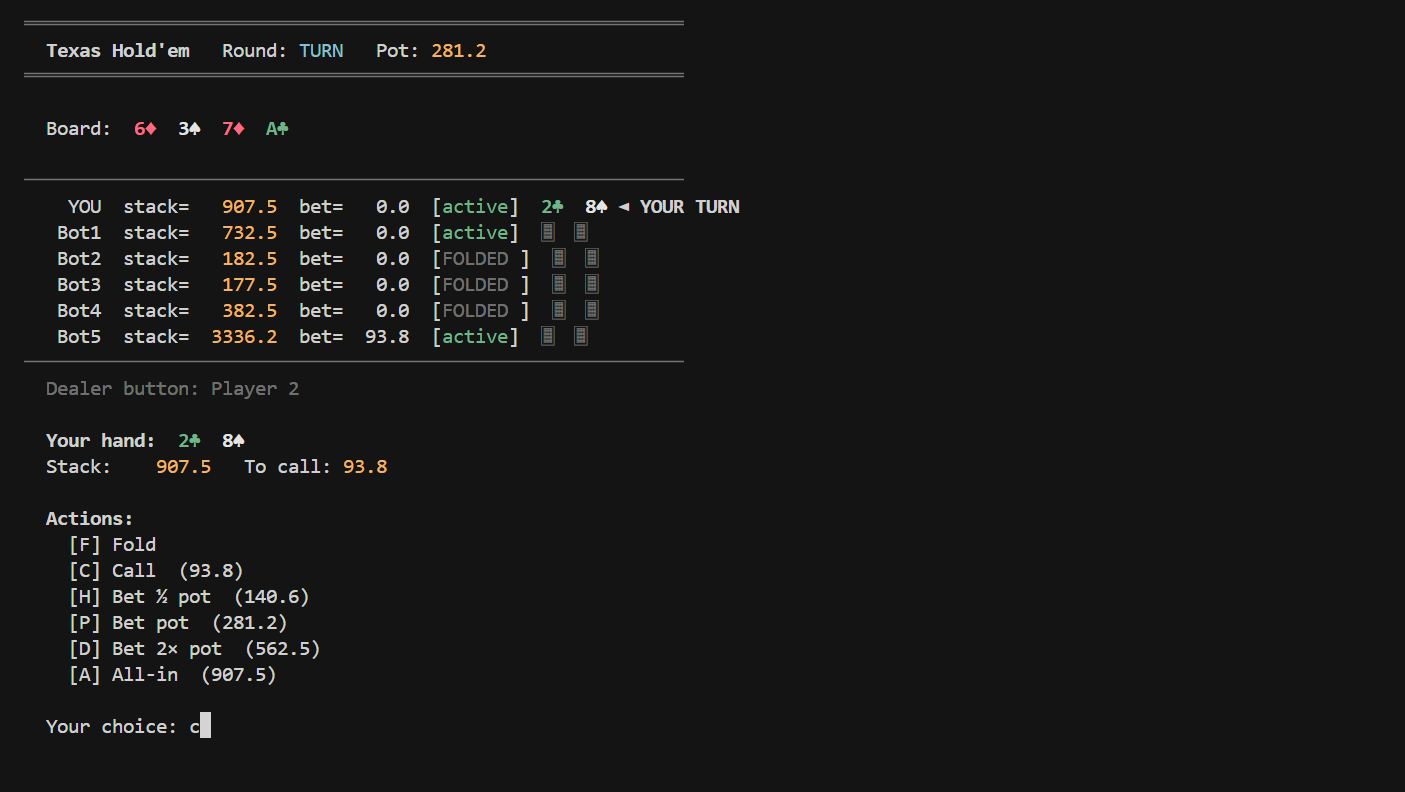Click the 7 of diamonds board card
The image size is (1405, 792).
[x=233, y=129]
